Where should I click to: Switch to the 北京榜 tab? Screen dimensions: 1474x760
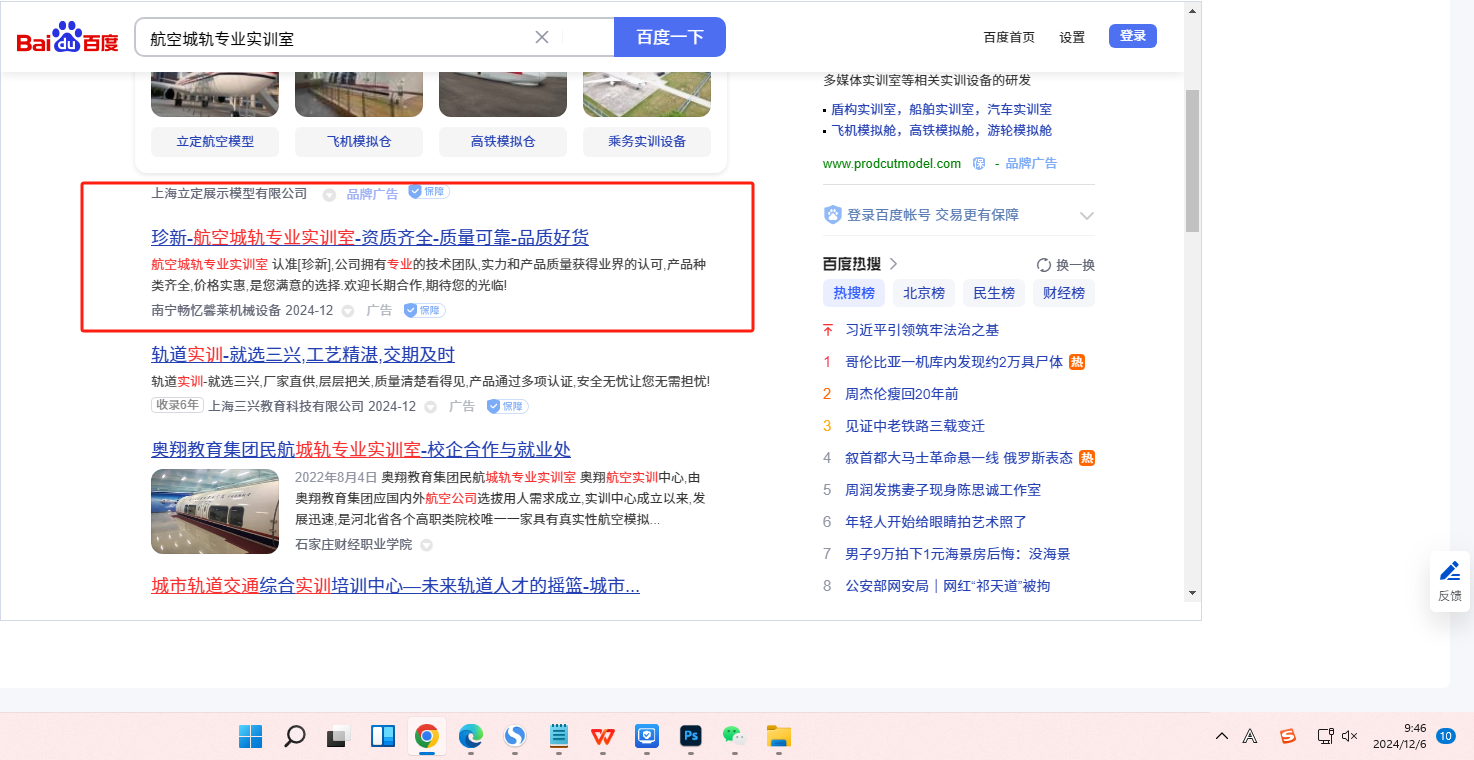923,293
